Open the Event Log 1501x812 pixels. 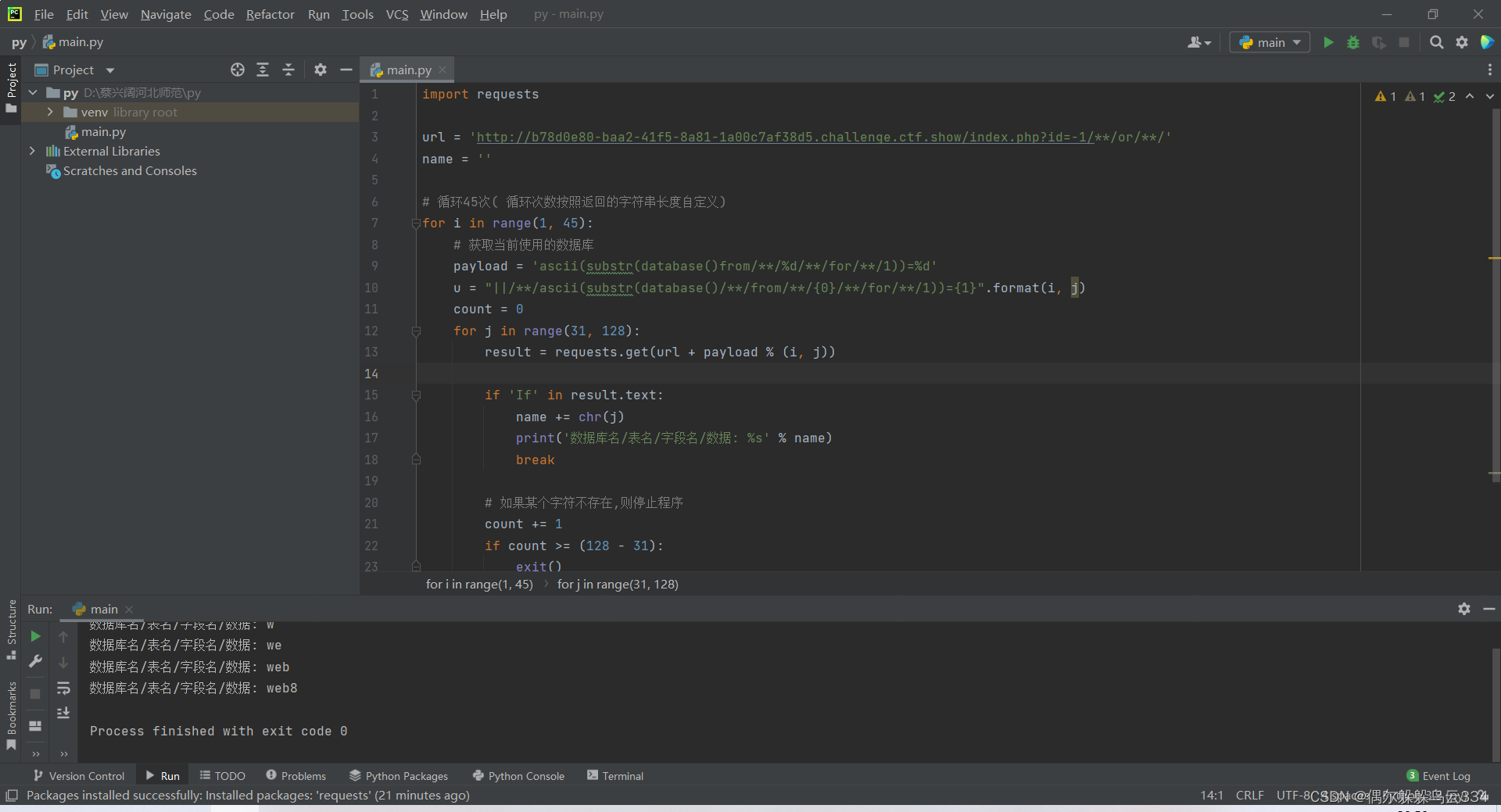tap(1445, 775)
